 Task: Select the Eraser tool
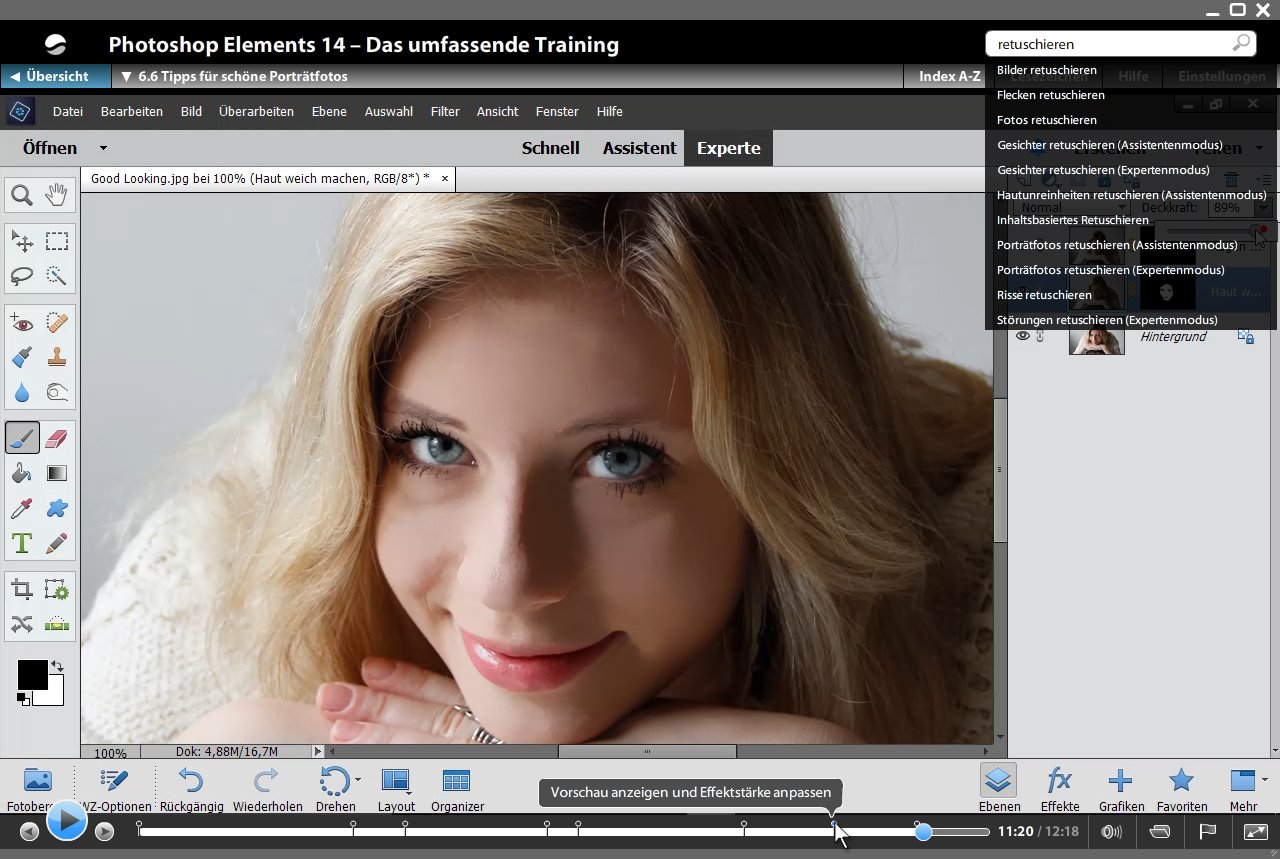coord(57,438)
